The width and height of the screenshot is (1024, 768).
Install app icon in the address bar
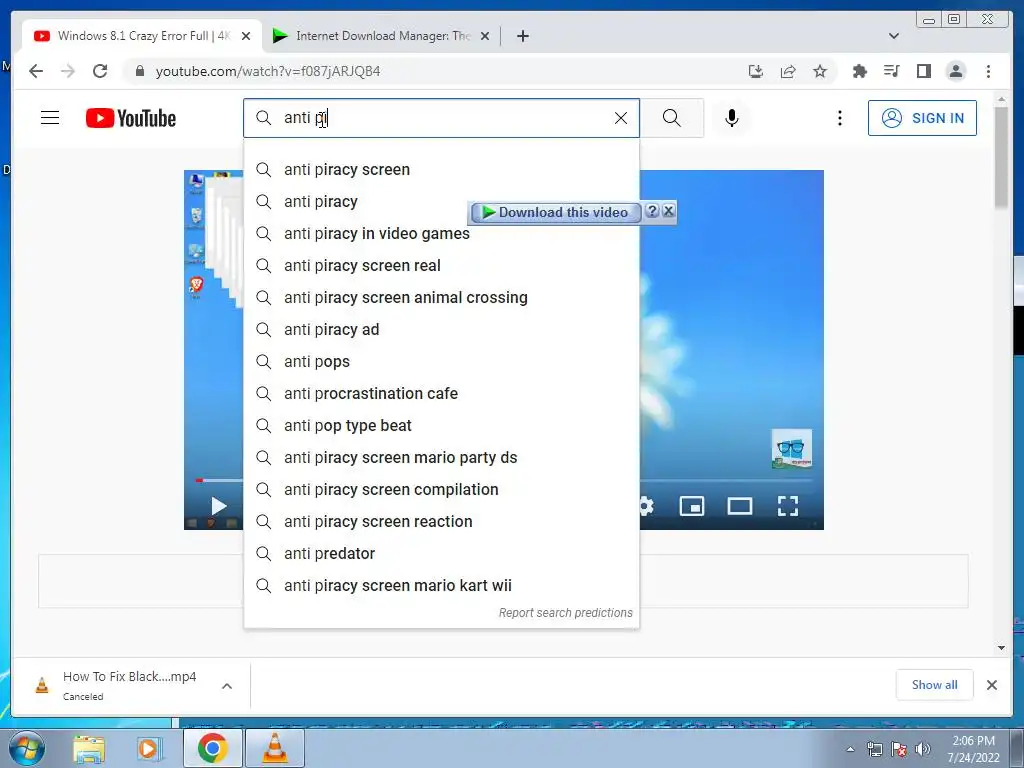tap(756, 71)
